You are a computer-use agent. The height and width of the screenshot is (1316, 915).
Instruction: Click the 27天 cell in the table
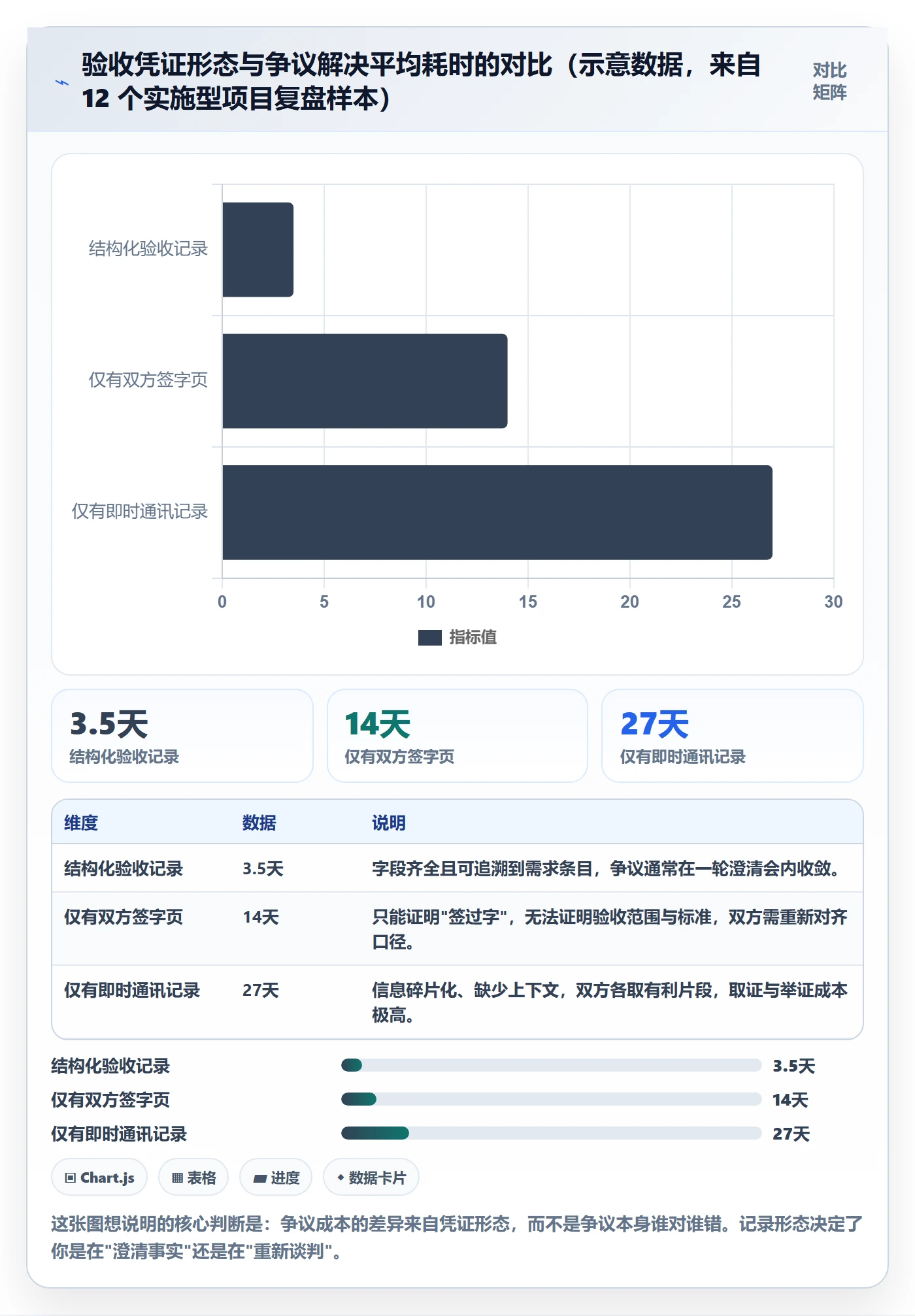pos(261,990)
